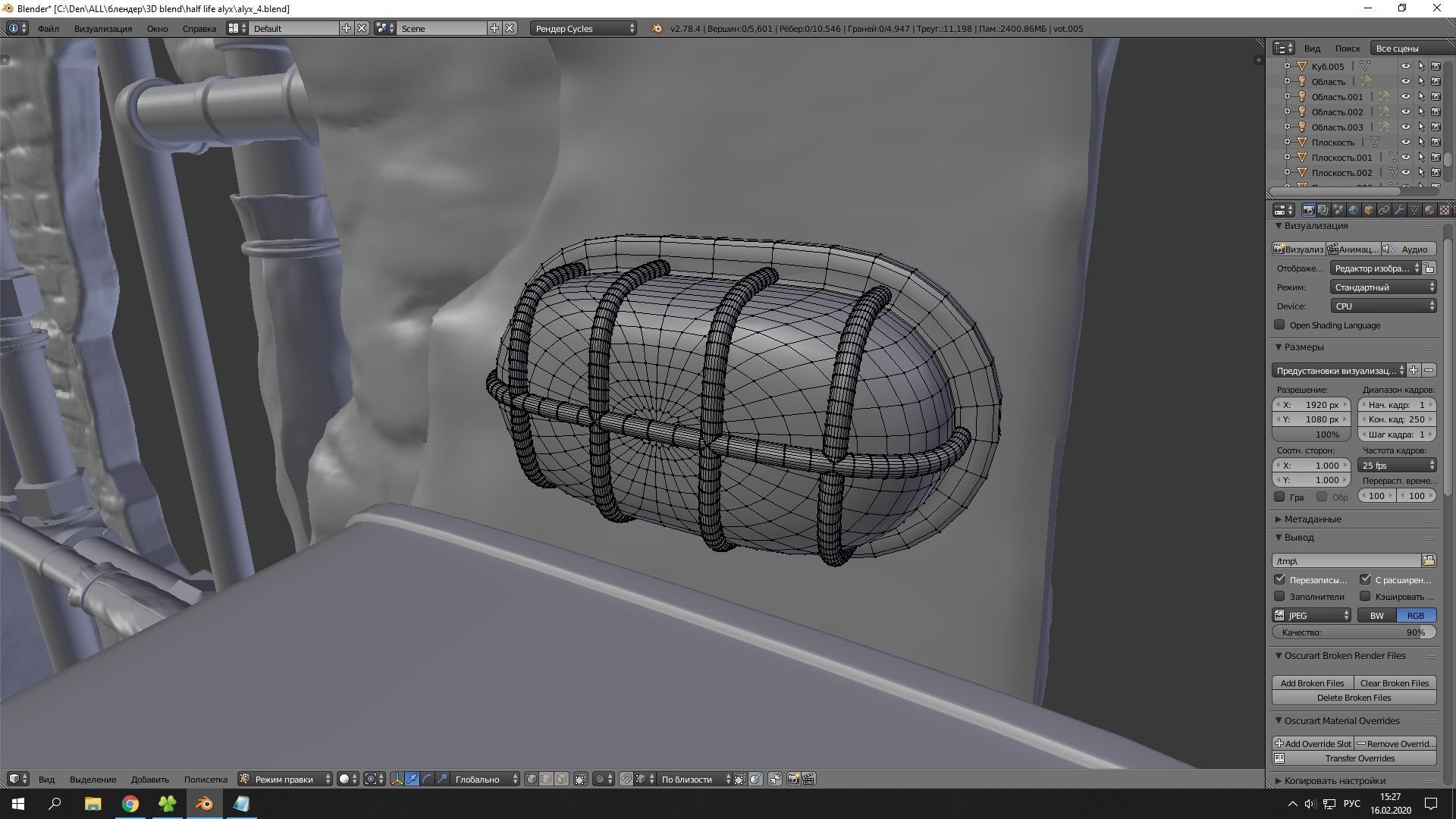Open the Стандартный feature set dropdown

(1383, 287)
